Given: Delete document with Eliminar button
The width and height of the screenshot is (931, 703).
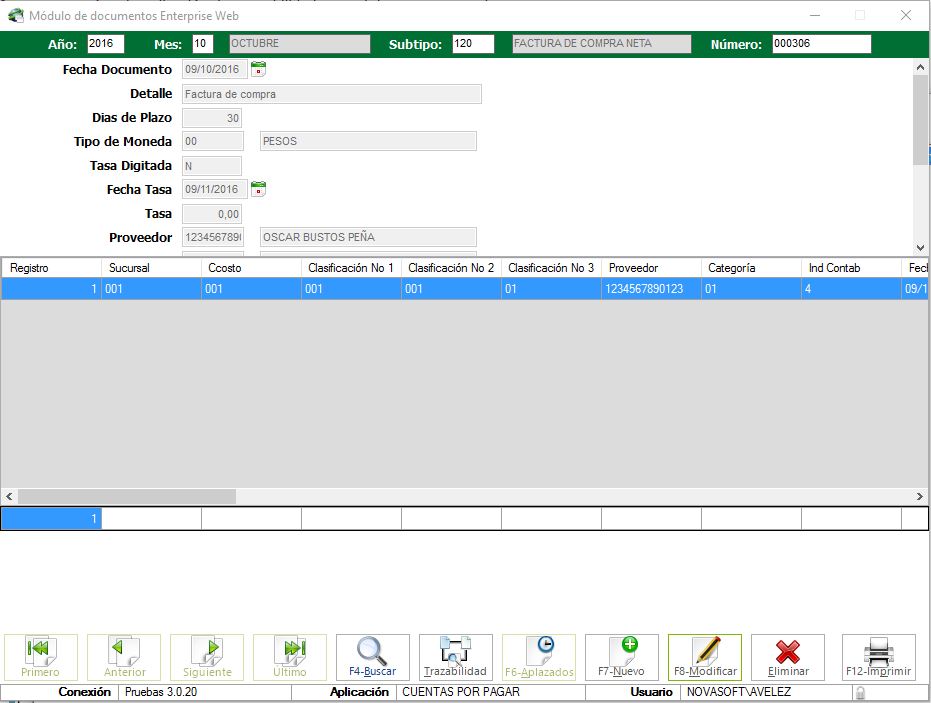Looking at the screenshot, I should point(788,657).
